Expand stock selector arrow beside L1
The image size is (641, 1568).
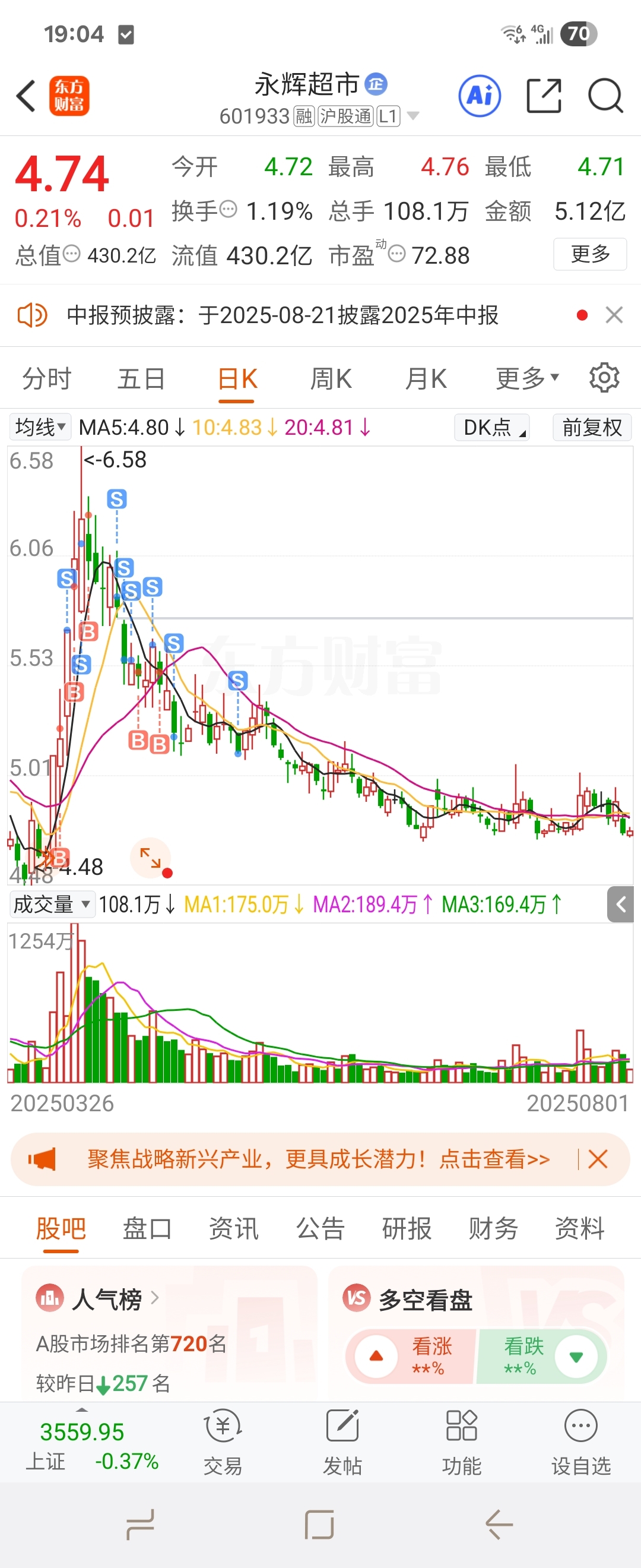[x=413, y=116]
